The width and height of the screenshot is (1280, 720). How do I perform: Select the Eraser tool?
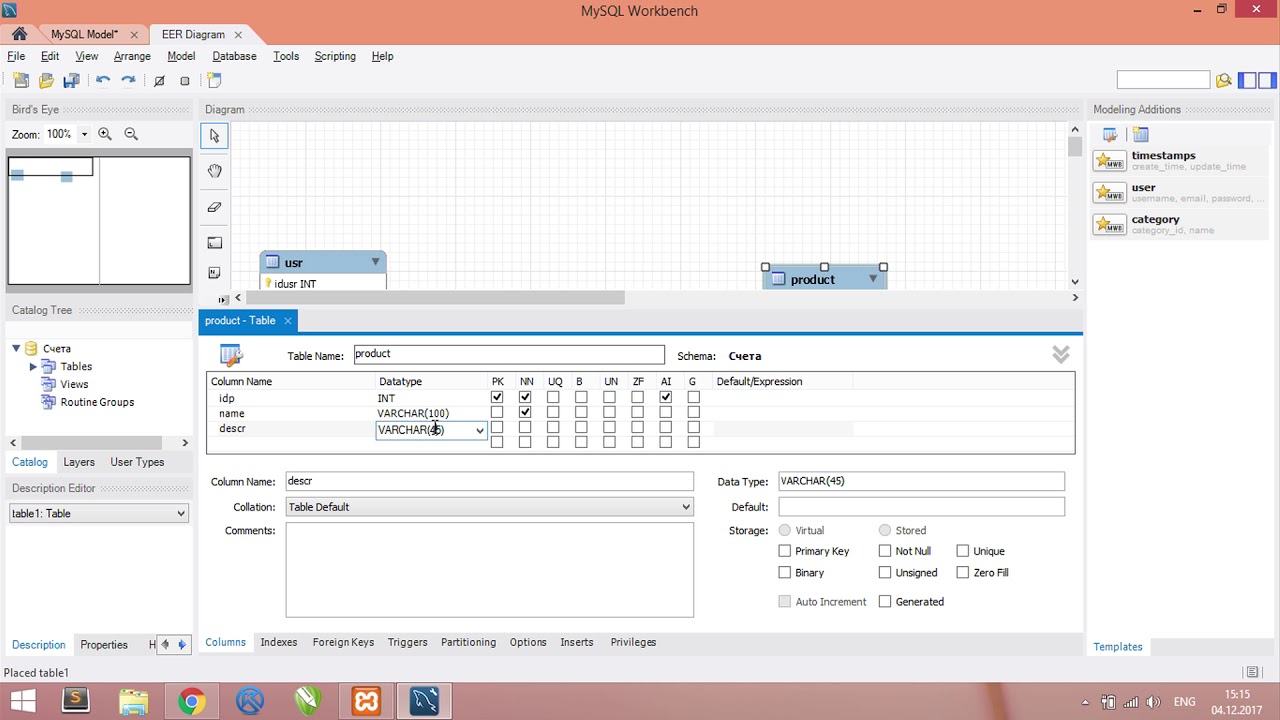(214, 207)
